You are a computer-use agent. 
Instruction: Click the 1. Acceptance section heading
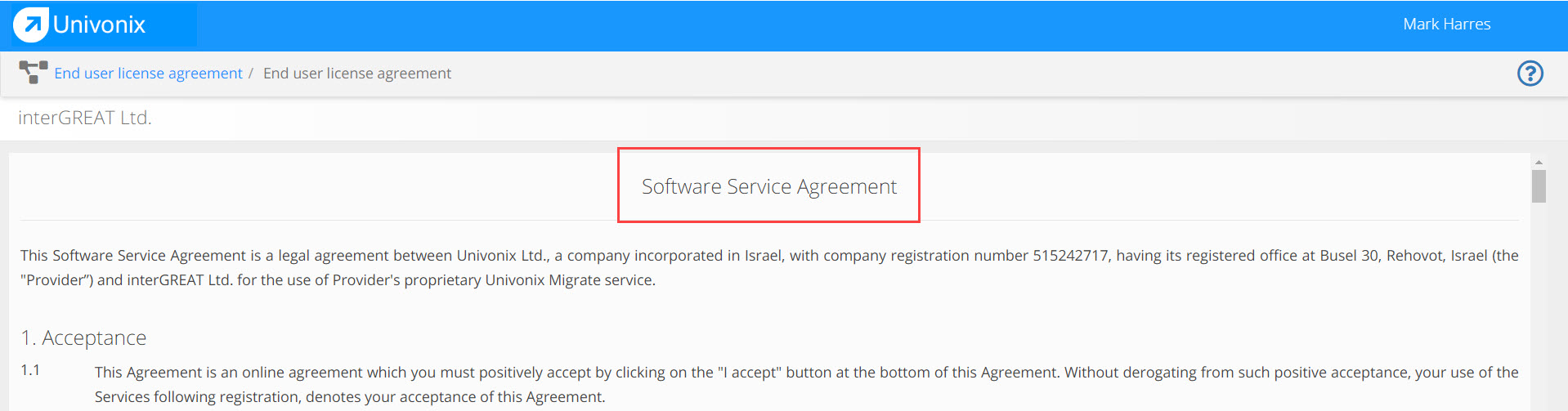pos(83,337)
